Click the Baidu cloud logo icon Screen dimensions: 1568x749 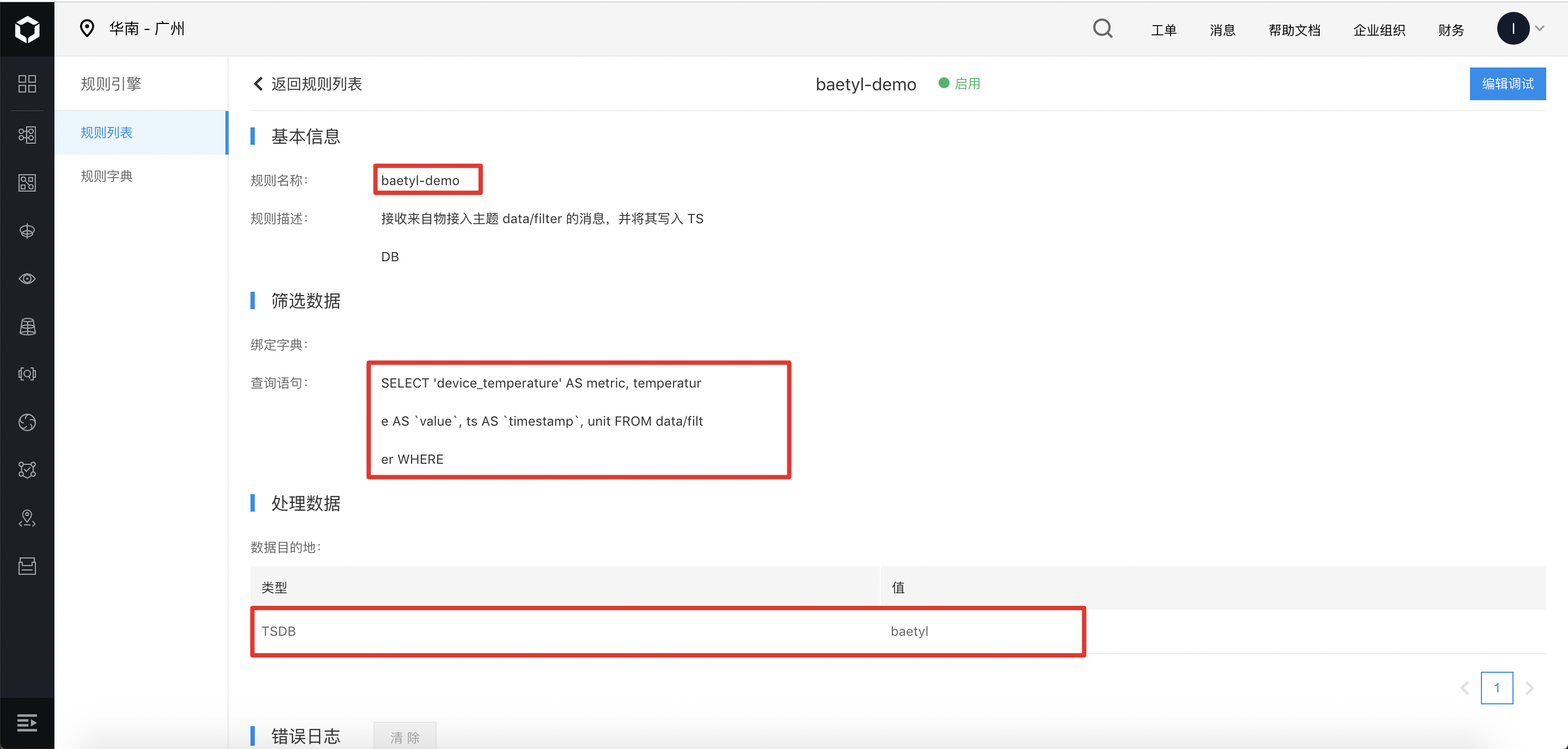(x=27, y=29)
